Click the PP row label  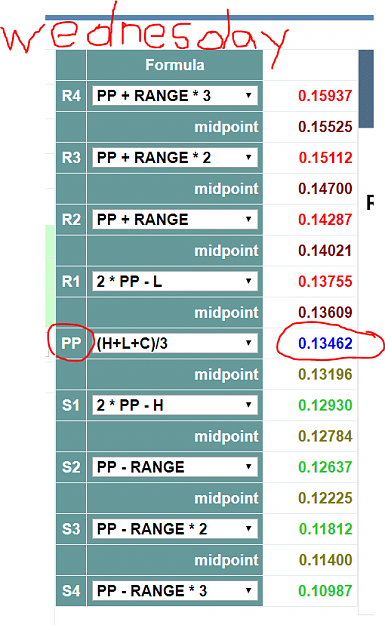(x=71, y=343)
